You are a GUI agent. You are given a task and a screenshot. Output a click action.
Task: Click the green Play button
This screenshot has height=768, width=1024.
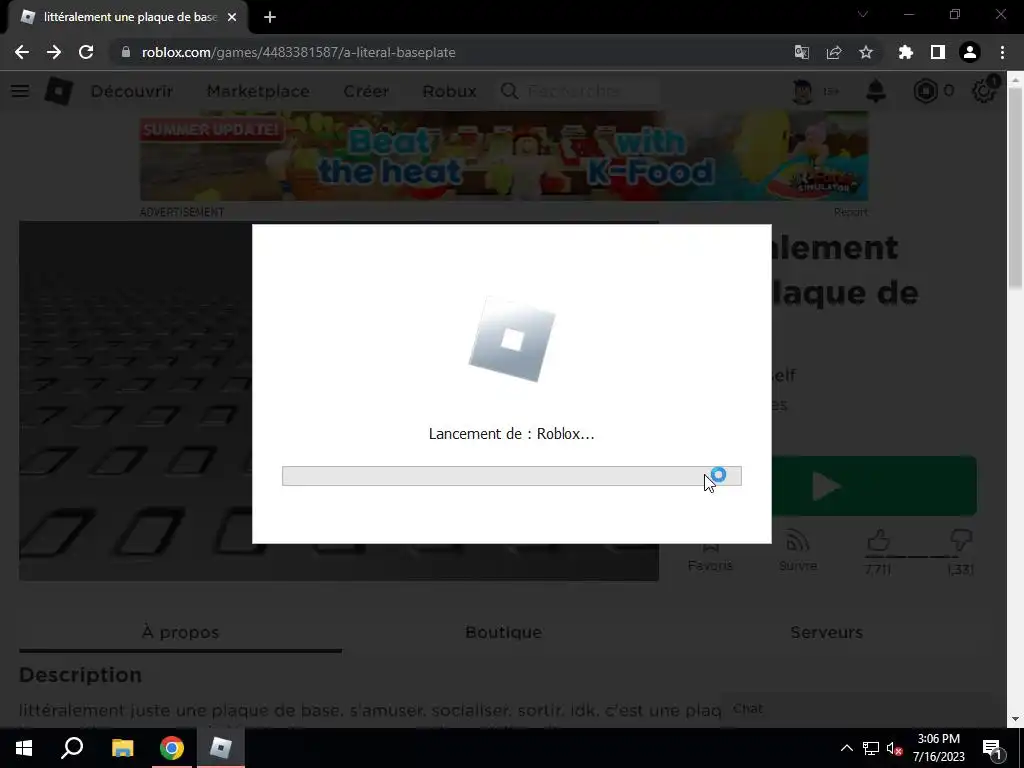(x=874, y=486)
